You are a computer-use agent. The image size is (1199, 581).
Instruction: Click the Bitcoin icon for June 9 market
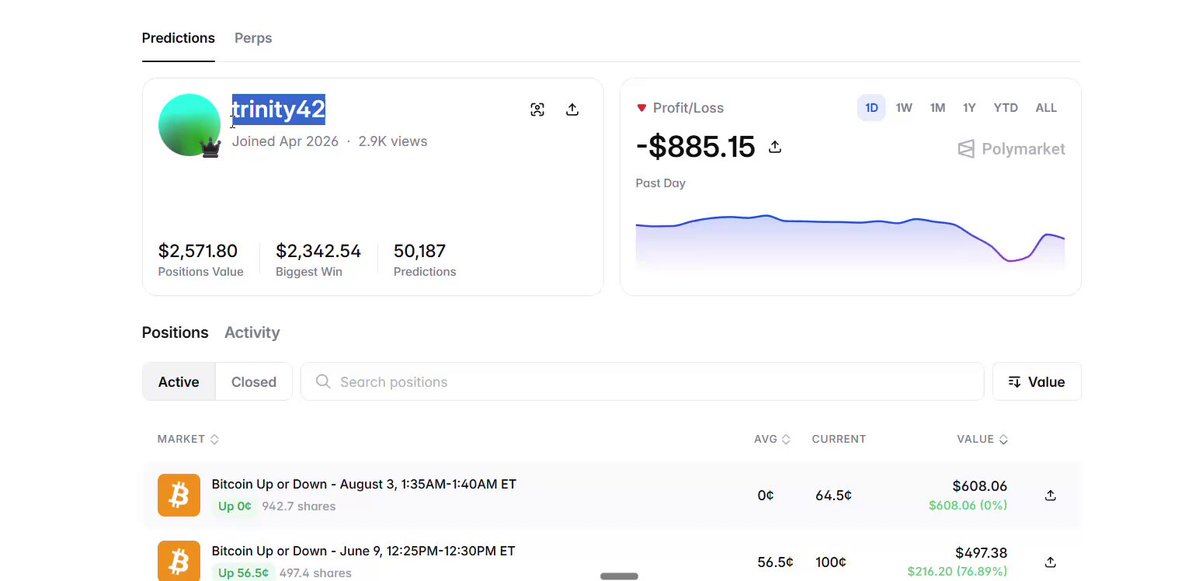(179, 560)
